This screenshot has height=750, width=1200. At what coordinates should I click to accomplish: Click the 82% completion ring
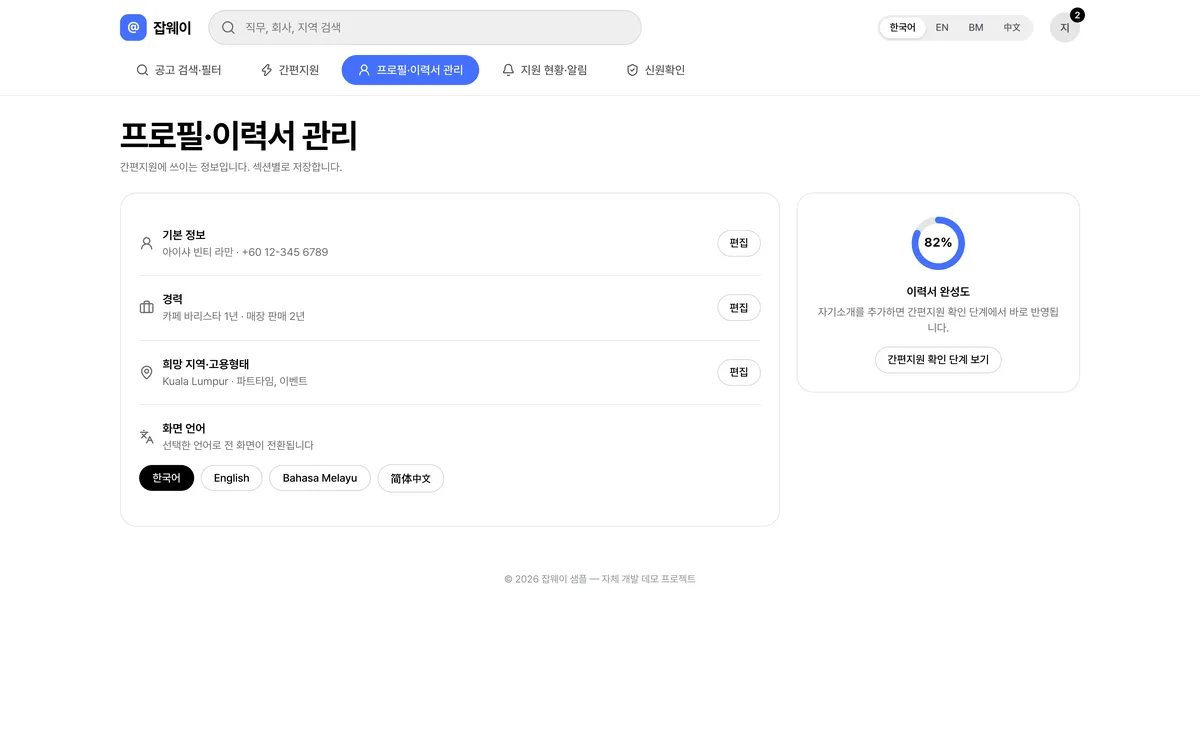point(938,243)
